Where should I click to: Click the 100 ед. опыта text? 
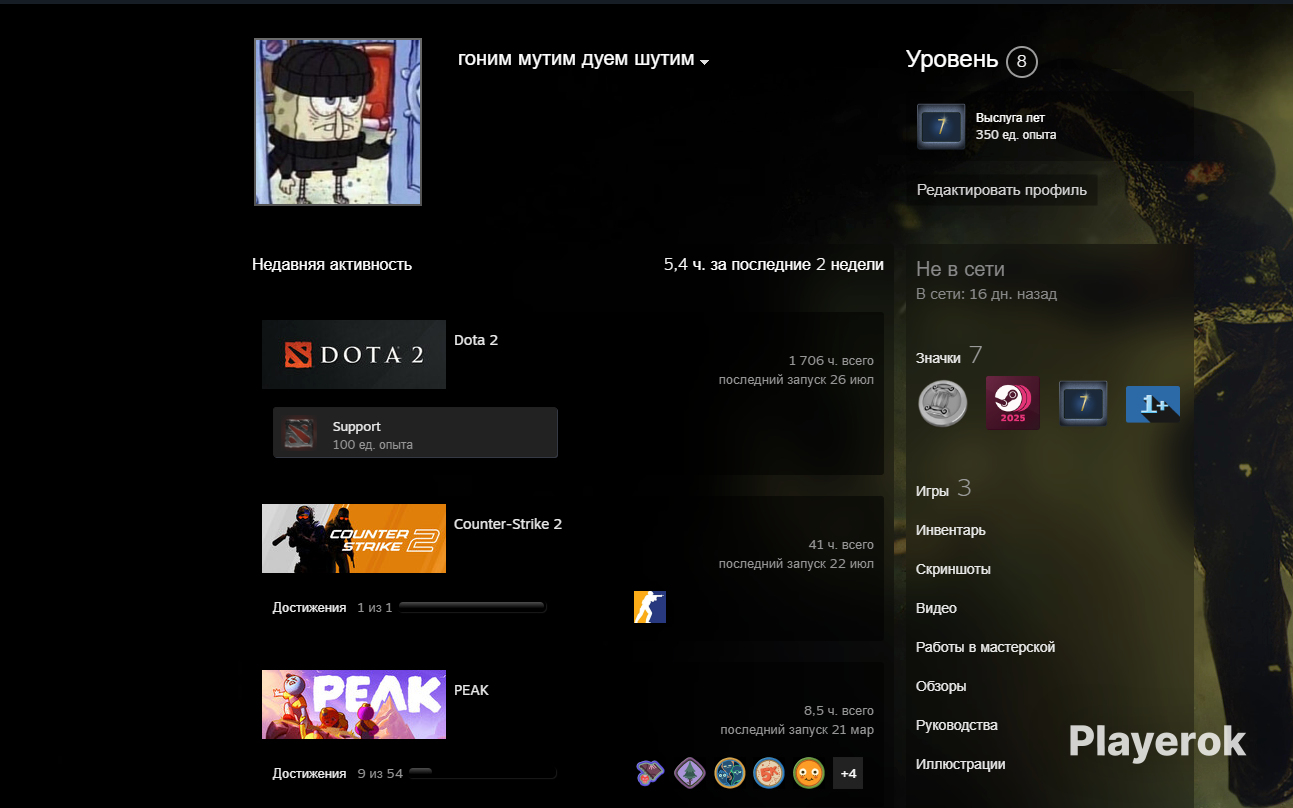[373, 445]
